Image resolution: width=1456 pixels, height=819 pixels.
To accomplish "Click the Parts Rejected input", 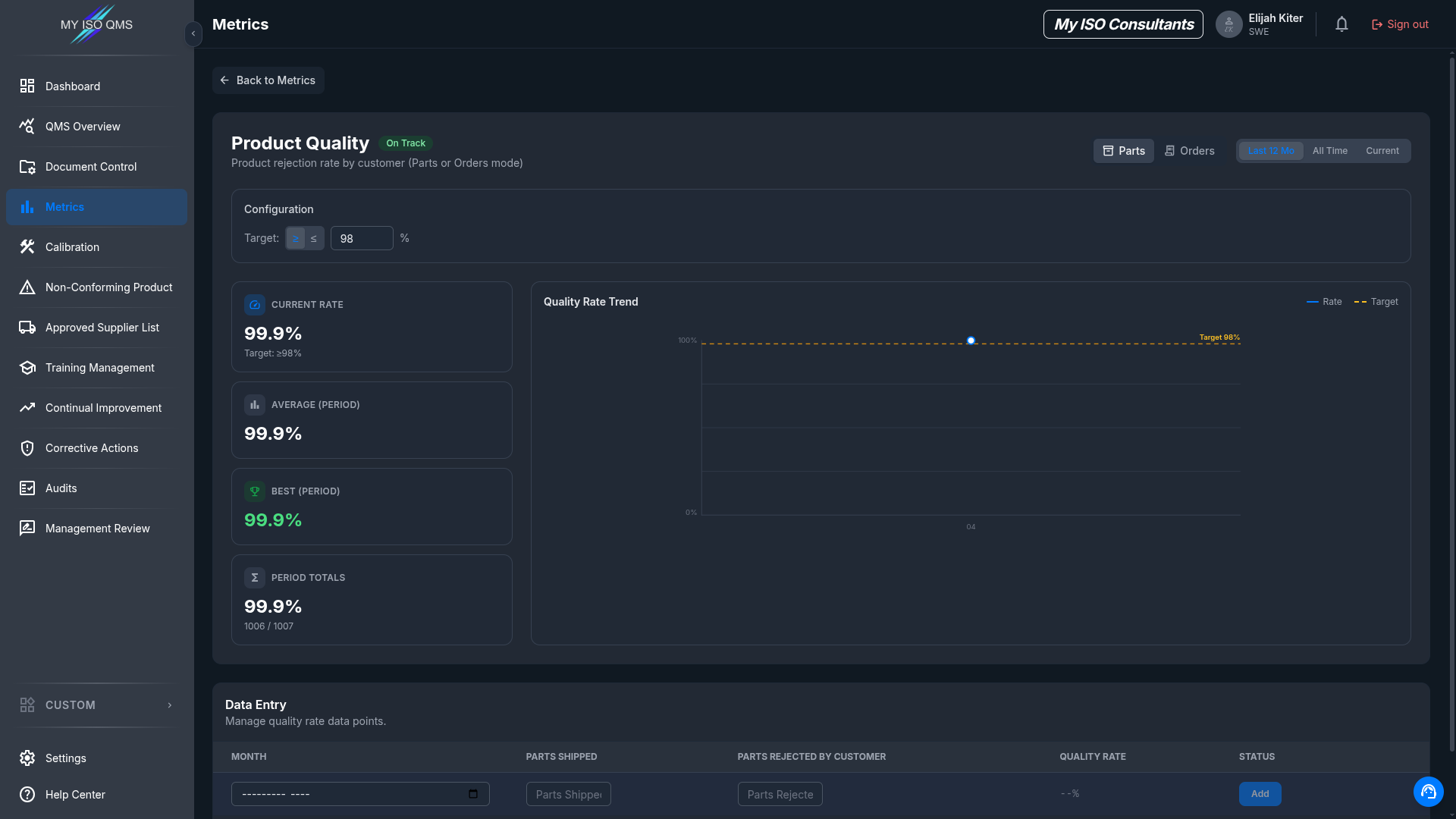I will 780,794.
